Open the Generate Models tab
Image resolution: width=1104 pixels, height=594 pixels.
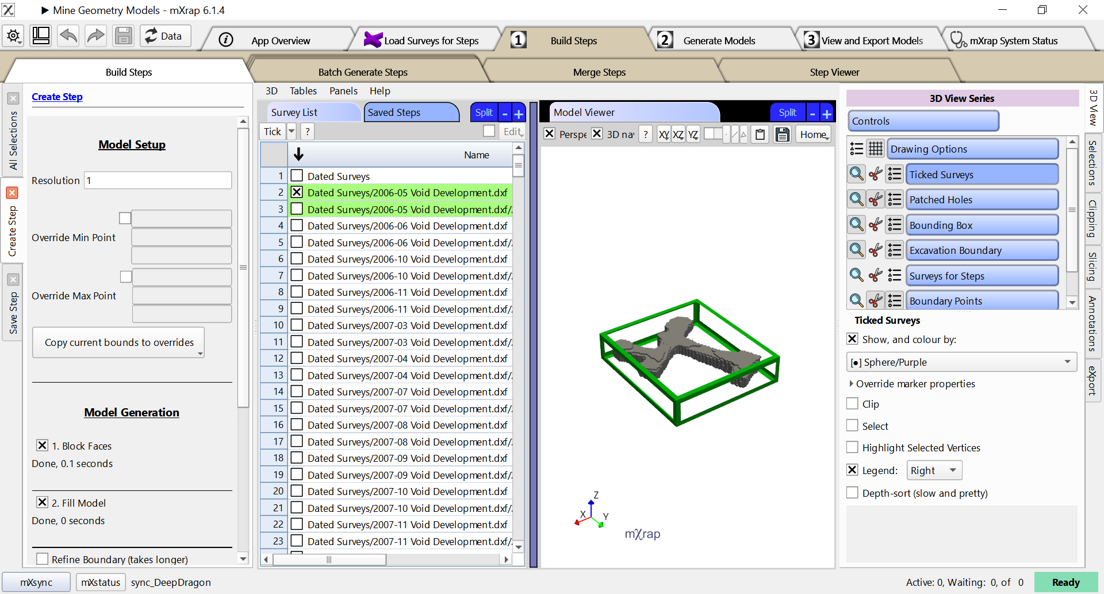(x=719, y=41)
